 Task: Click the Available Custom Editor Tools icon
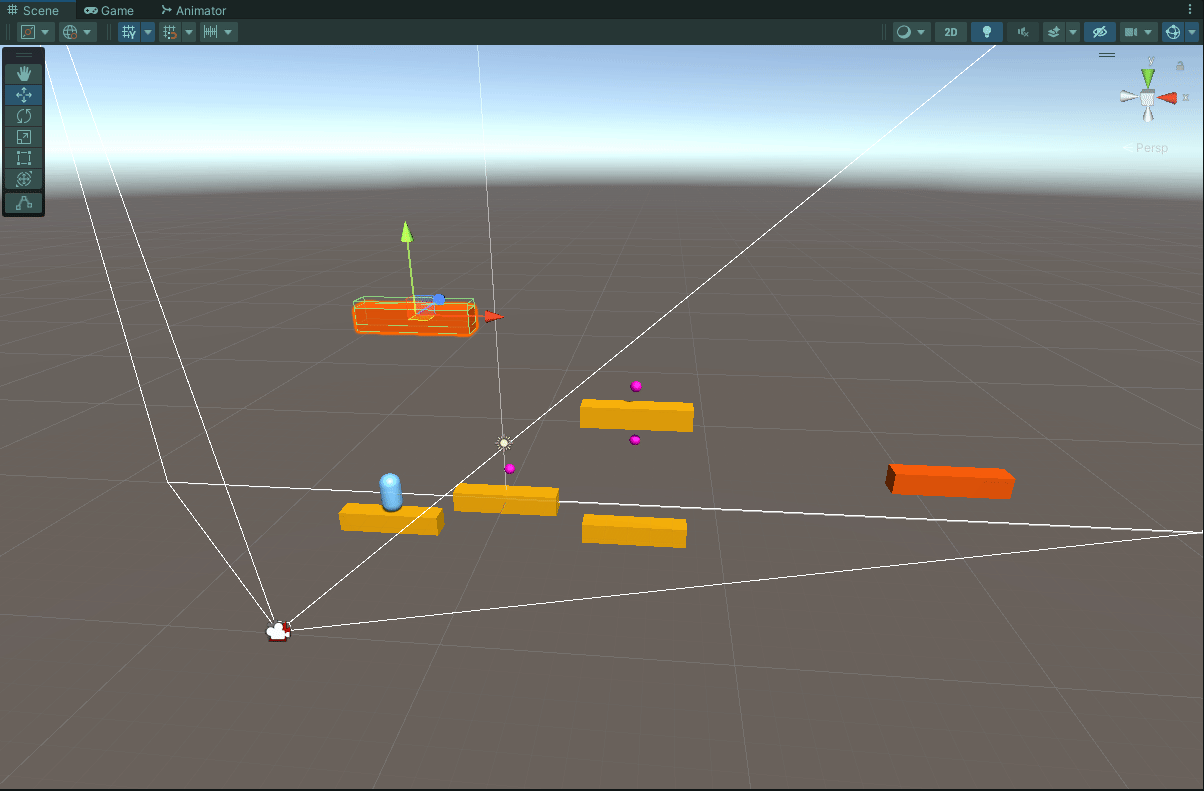coord(23,203)
